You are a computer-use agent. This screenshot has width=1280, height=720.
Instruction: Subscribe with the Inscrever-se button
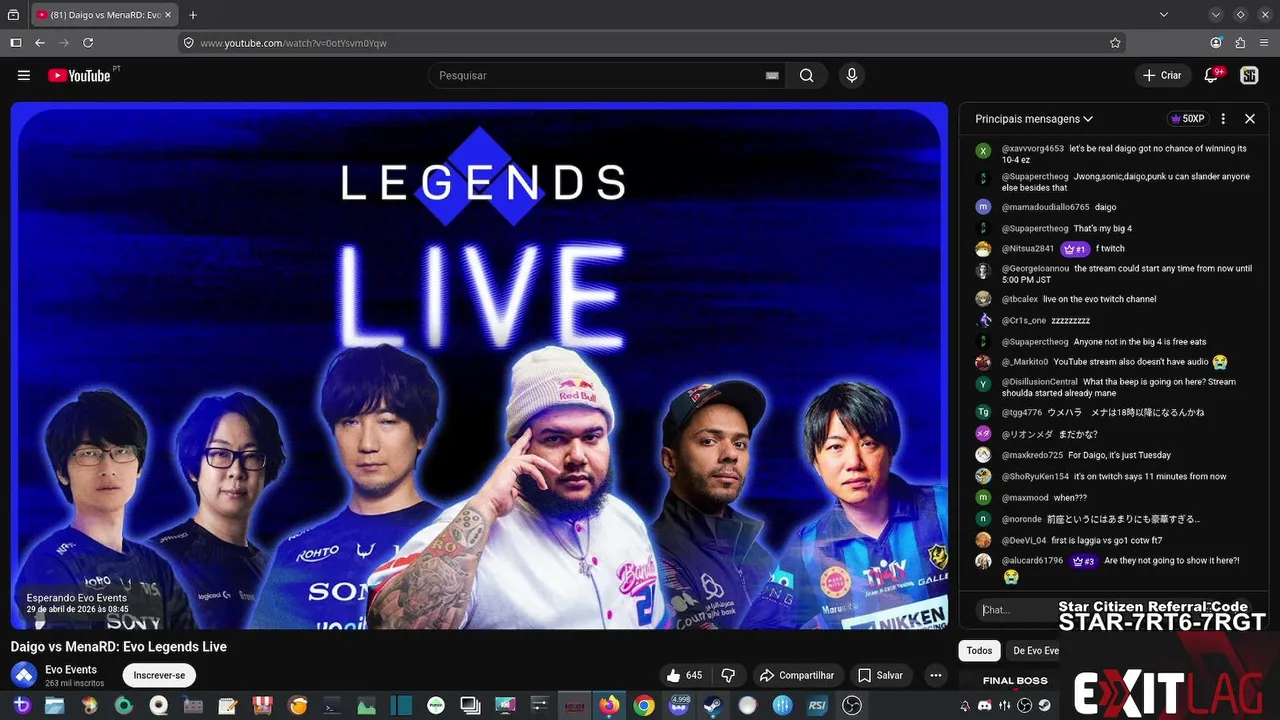pyautogui.click(x=159, y=675)
